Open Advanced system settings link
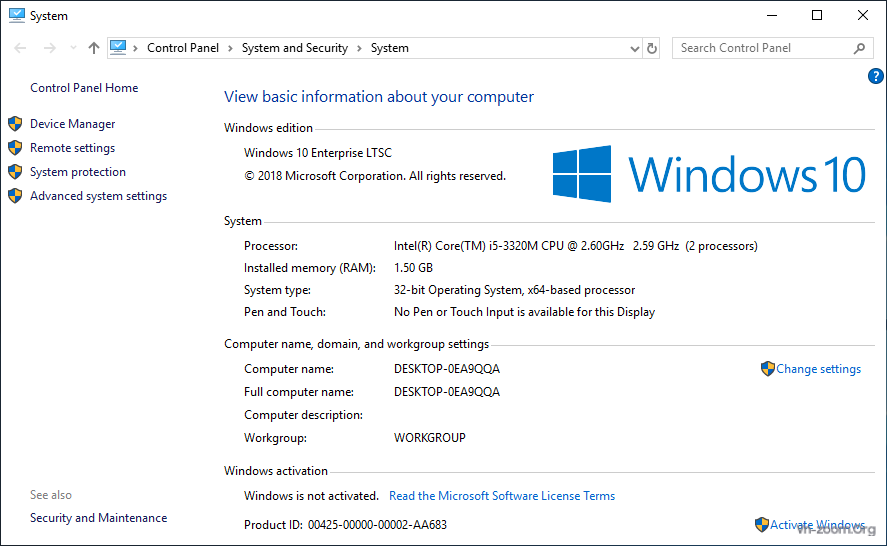 [x=98, y=196]
